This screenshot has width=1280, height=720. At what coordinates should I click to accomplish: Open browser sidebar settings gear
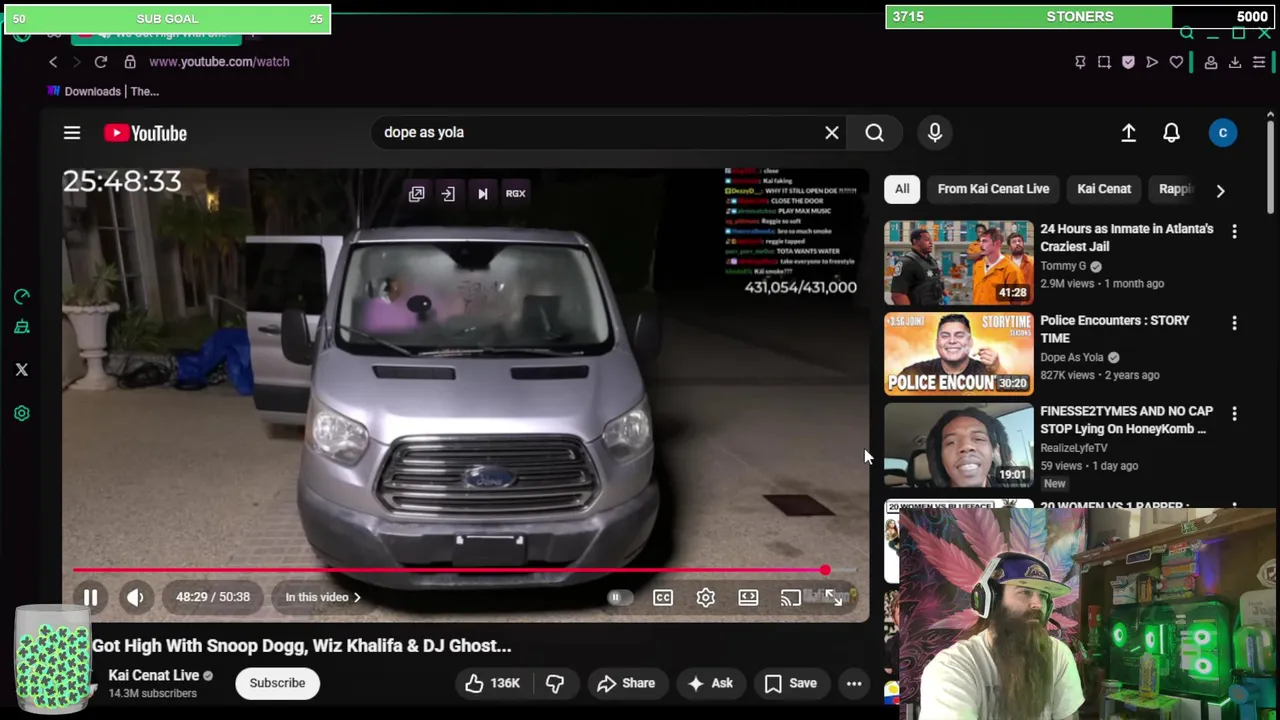click(x=22, y=413)
